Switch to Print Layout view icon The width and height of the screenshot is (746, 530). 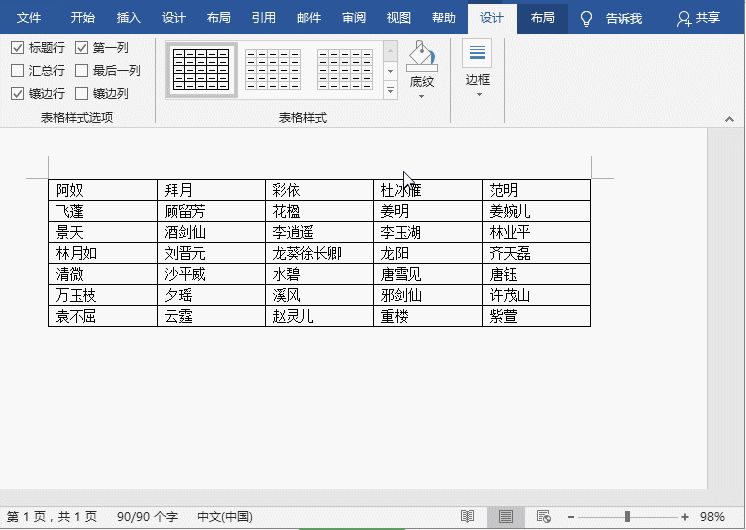pyautogui.click(x=506, y=516)
